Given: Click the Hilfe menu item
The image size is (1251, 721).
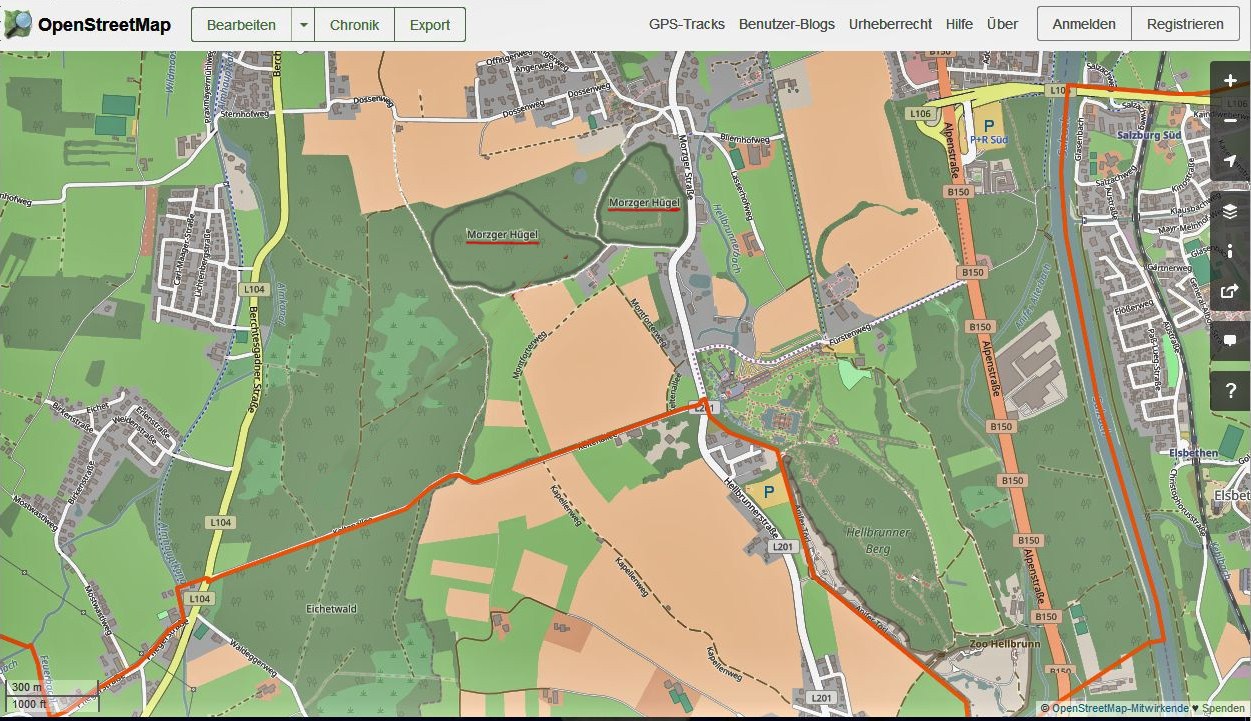Looking at the screenshot, I should pos(959,24).
